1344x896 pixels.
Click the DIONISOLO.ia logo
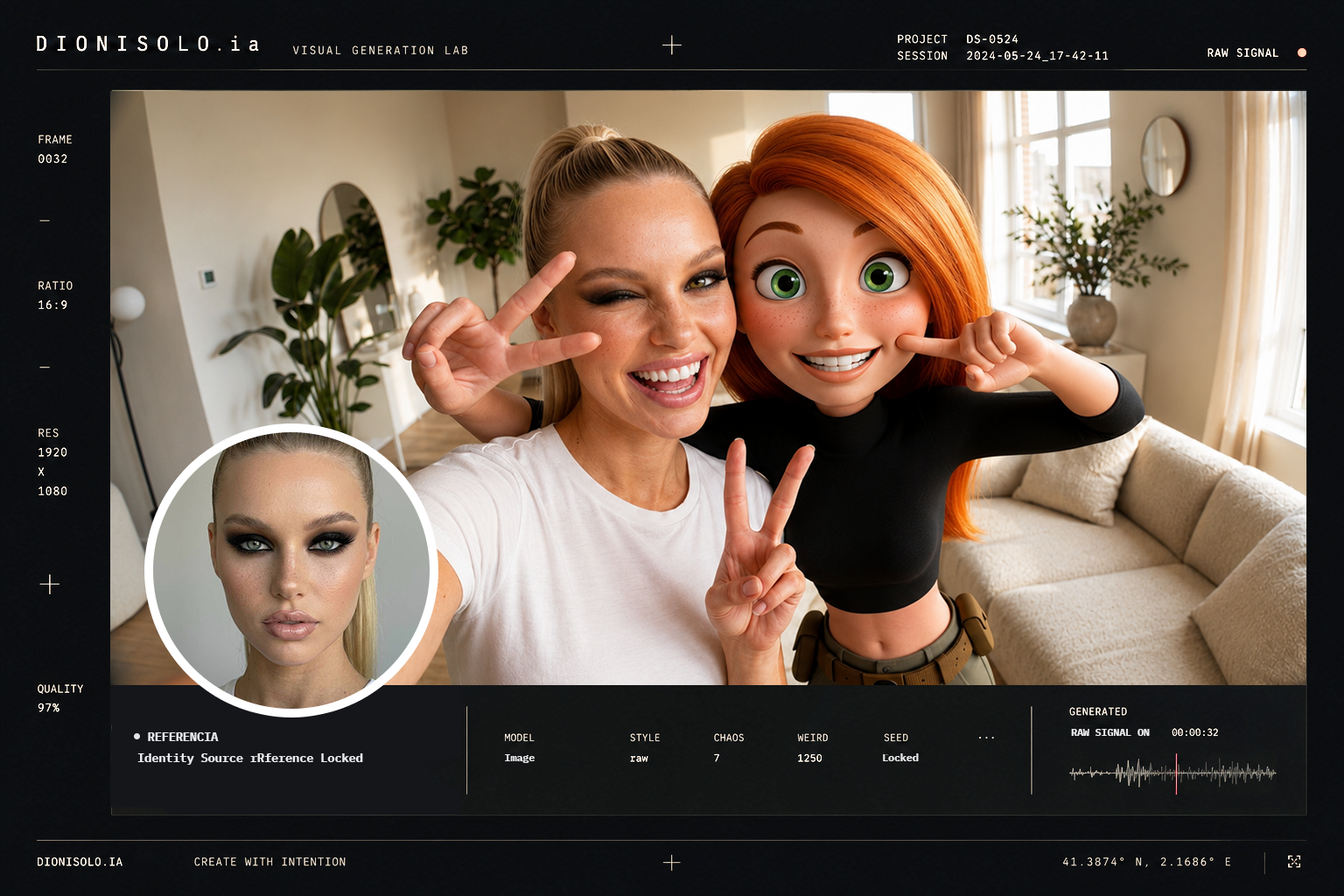148,44
